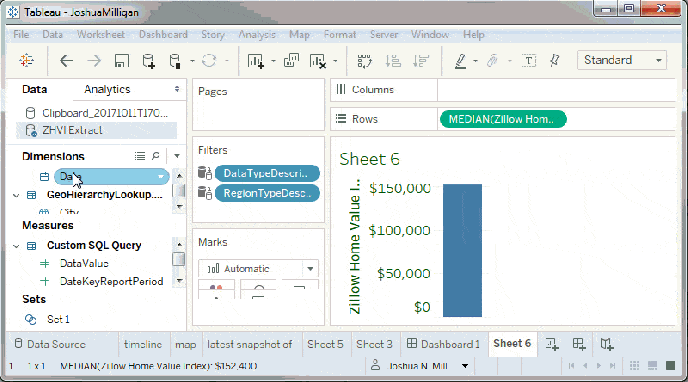Open the Format menu
Image resolution: width=688 pixels, height=382 pixels.
click(x=340, y=34)
